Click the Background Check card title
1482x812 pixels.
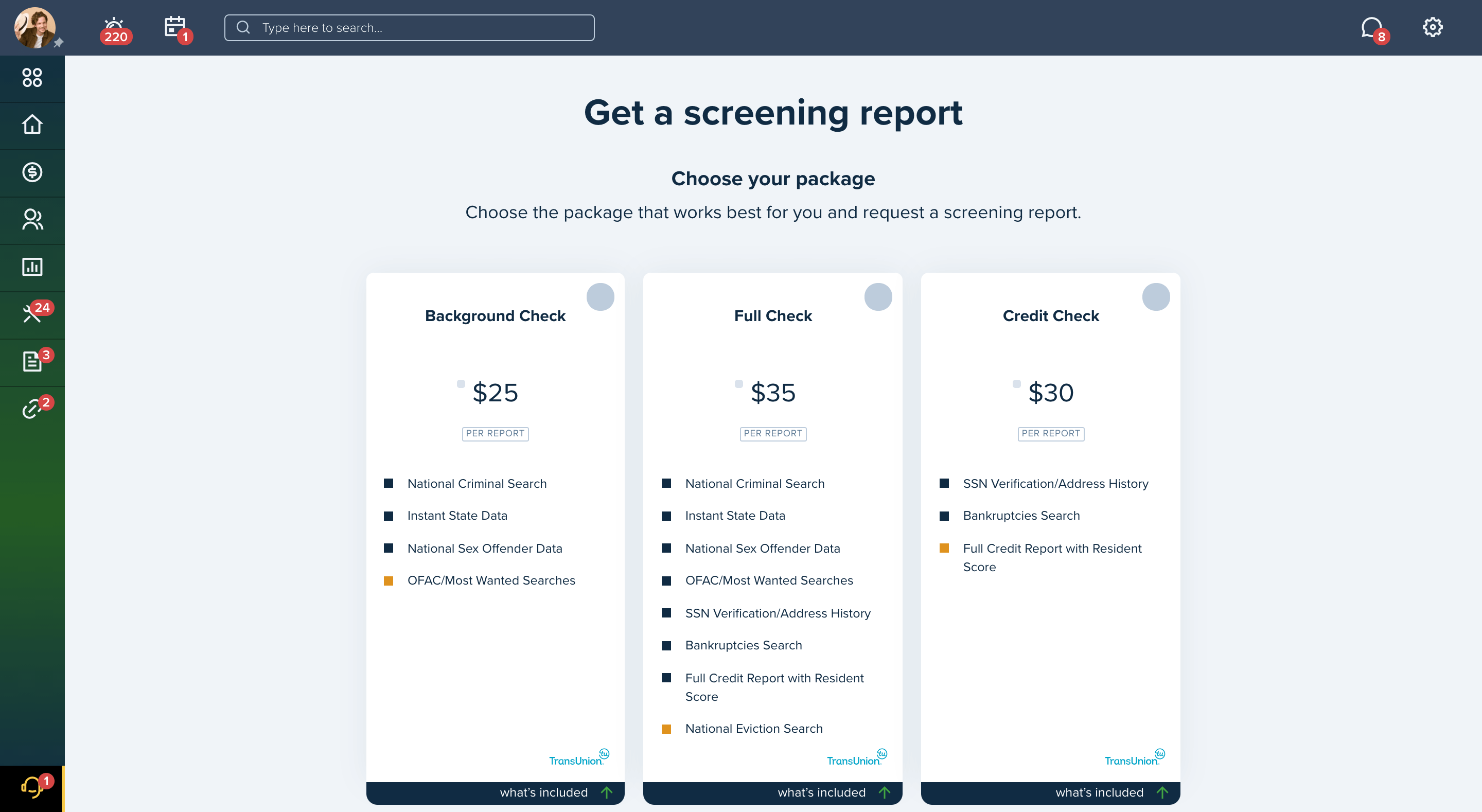[496, 316]
